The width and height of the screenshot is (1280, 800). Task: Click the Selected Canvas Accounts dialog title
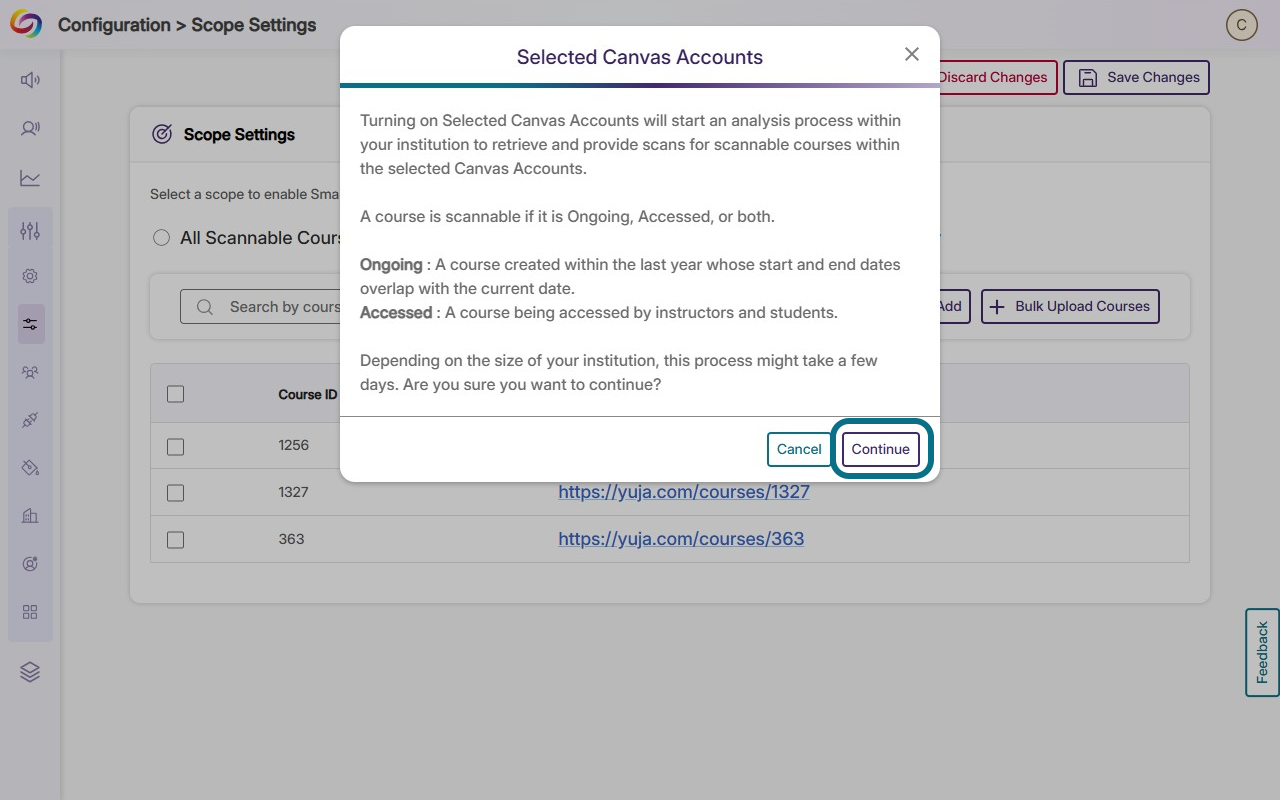pos(640,57)
